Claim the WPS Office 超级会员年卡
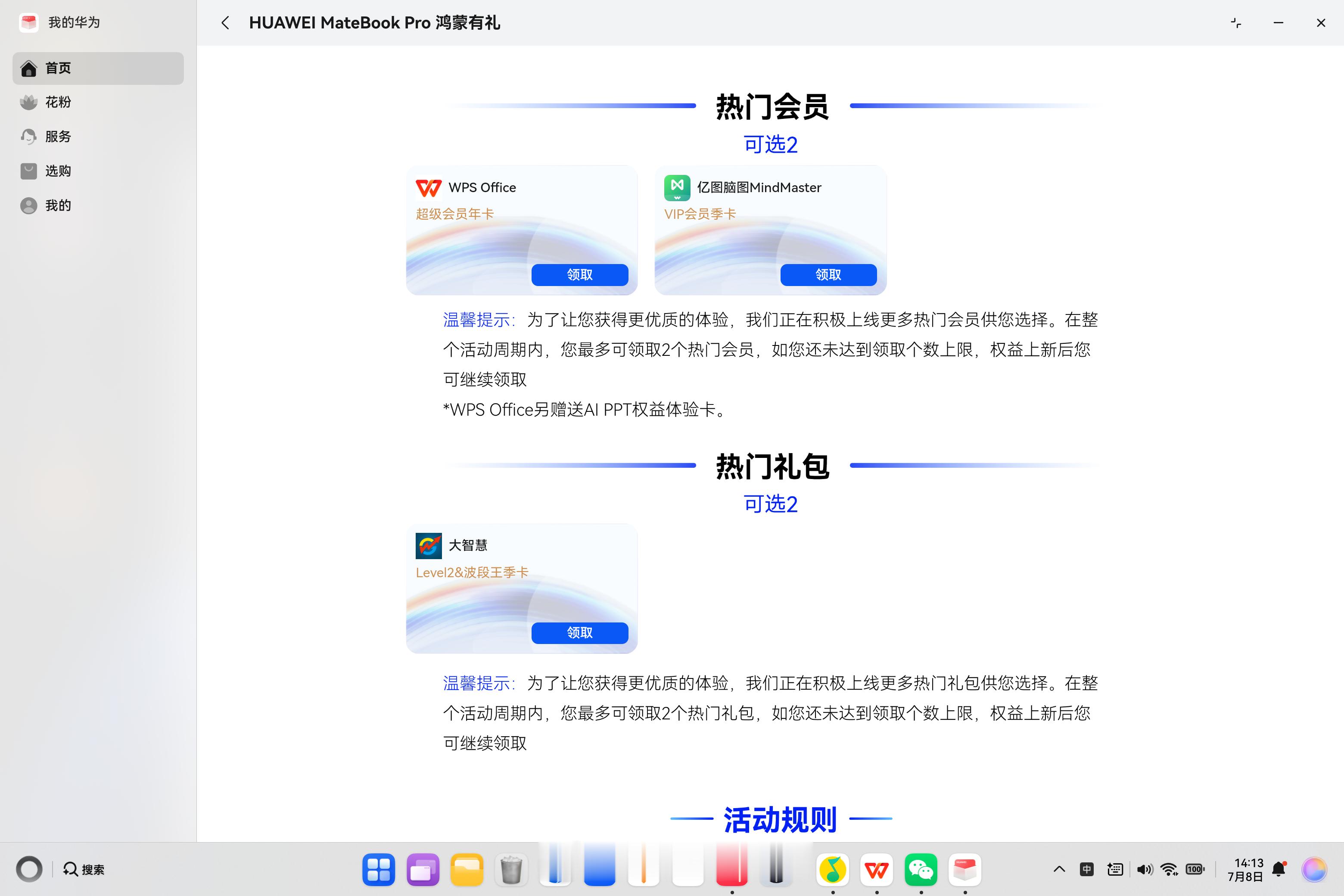This screenshot has height=896, width=1344. click(579, 275)
